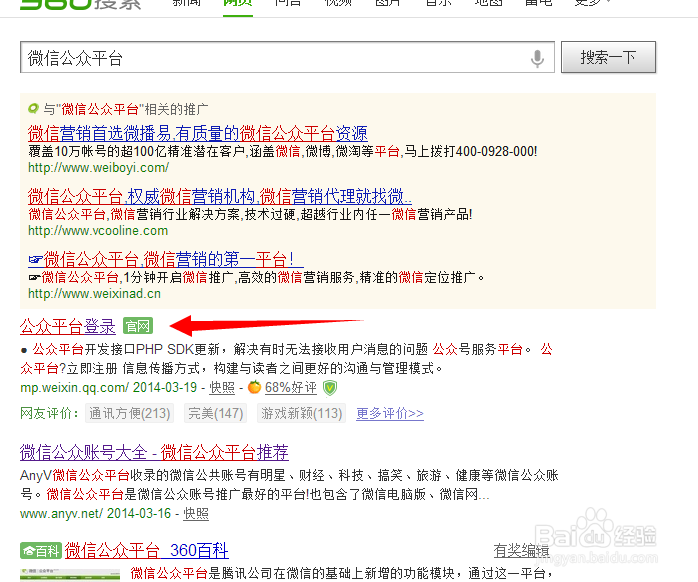Select the 通讯方便(213) review tag

(x=130, y=414)
